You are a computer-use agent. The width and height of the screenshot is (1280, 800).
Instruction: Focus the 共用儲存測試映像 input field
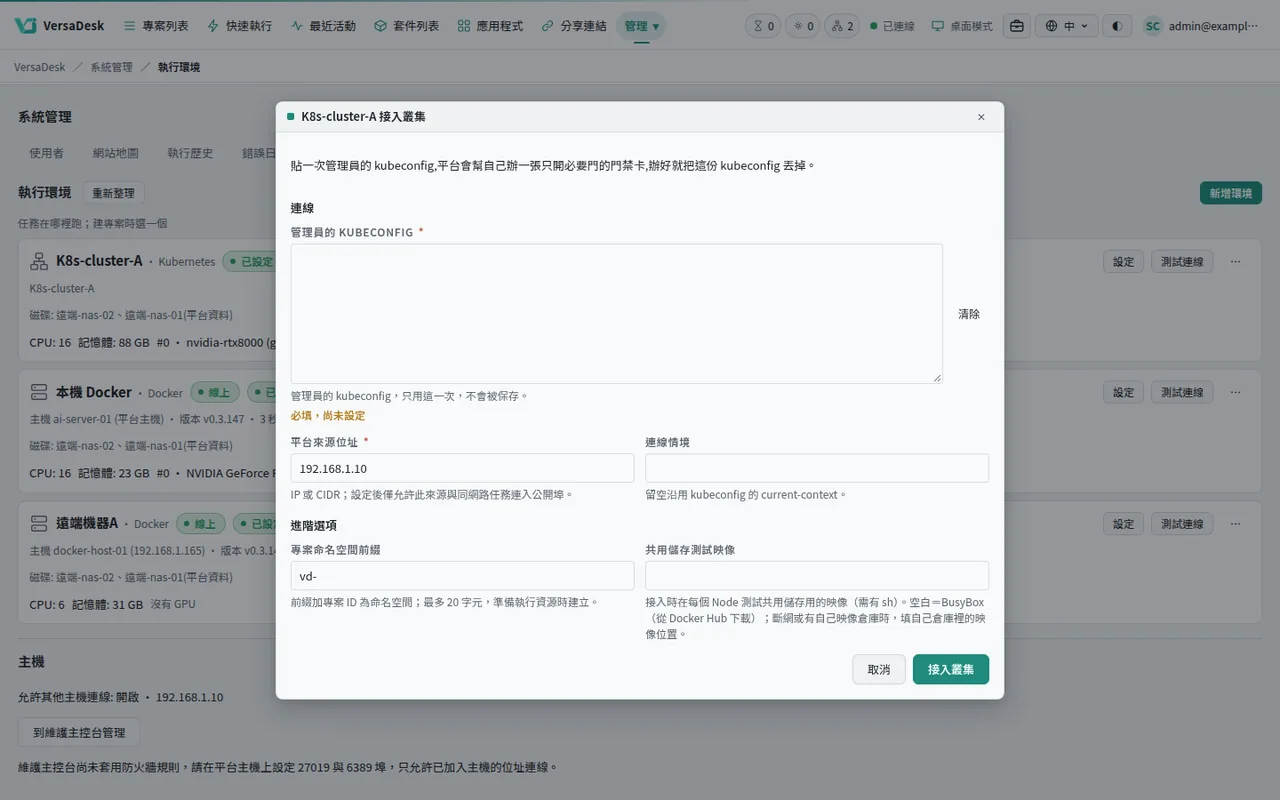coord(817,576)
